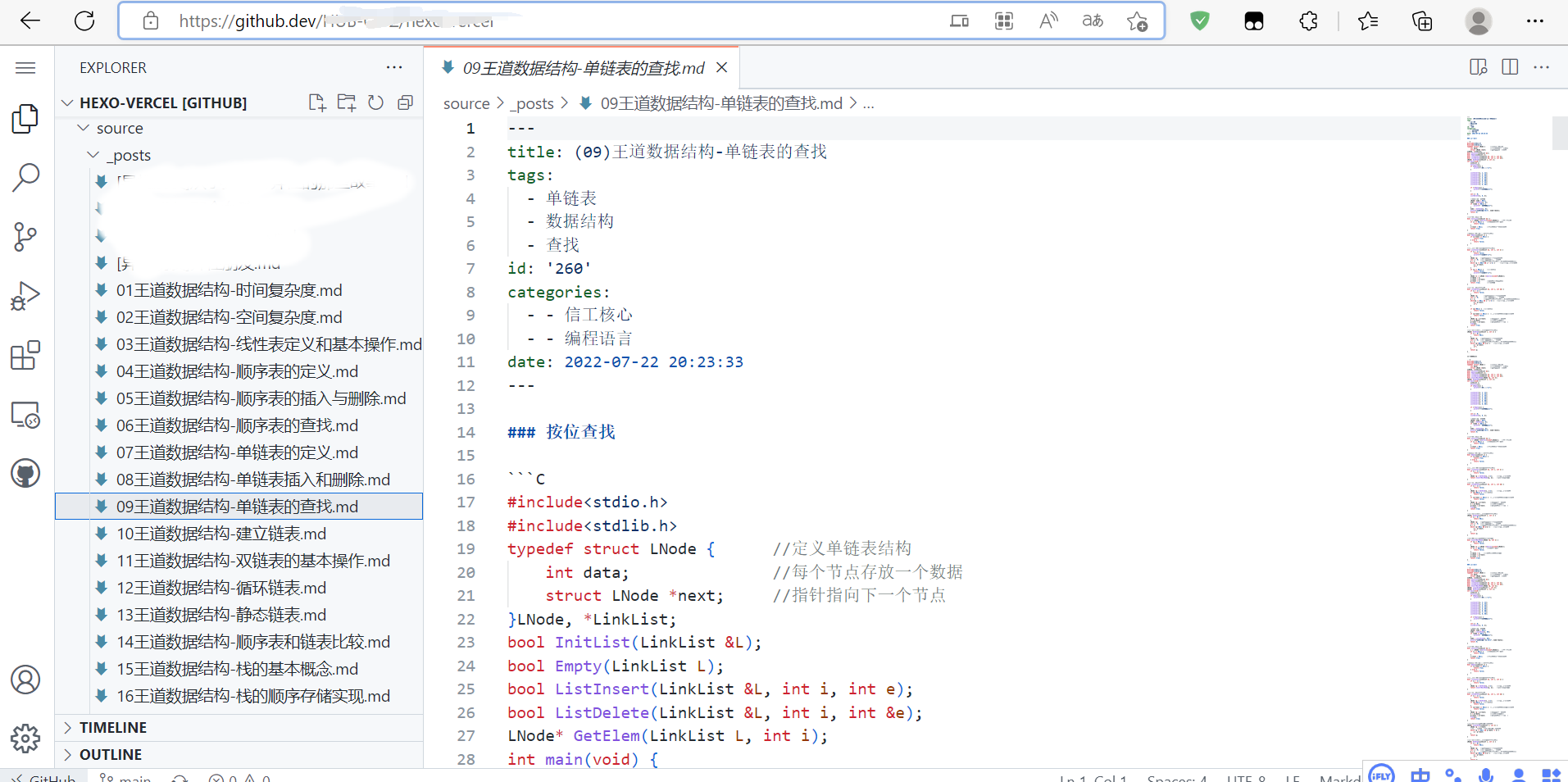Viewport: 1568px width, 782px height.
Task: Open the Manage gear icon
Action: [x=25, y=739]
